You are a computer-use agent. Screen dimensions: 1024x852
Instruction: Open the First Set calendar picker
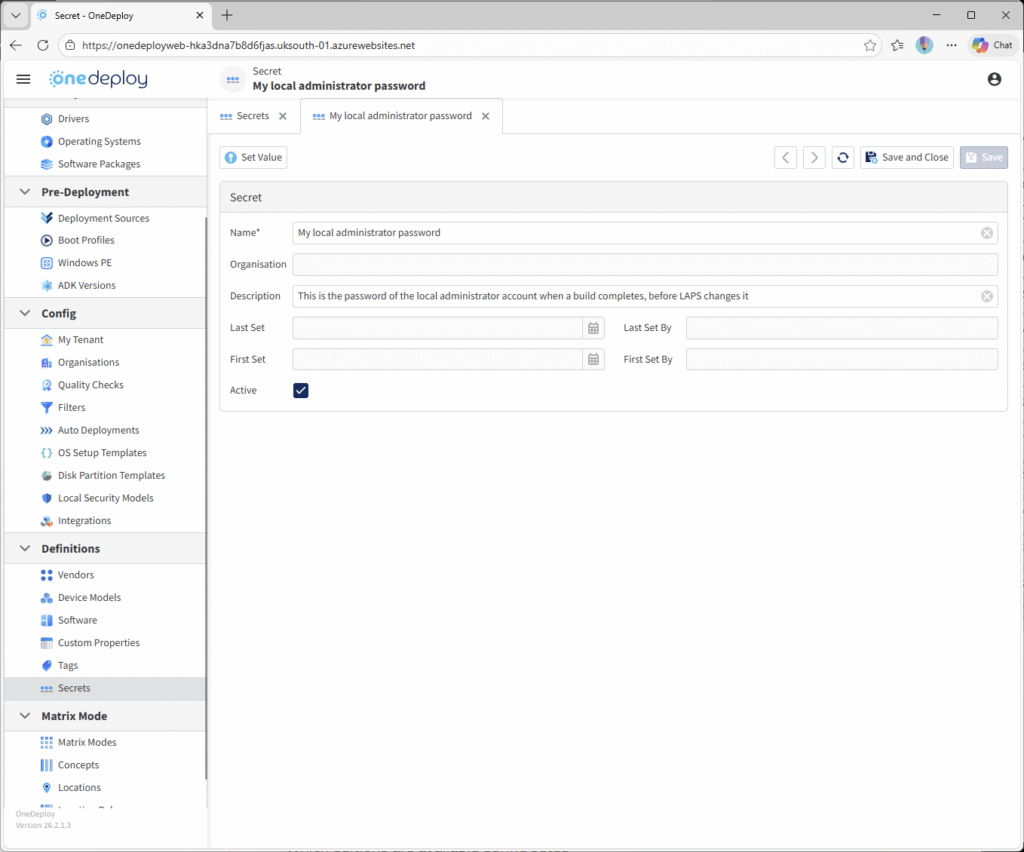(x=593, y=359)
